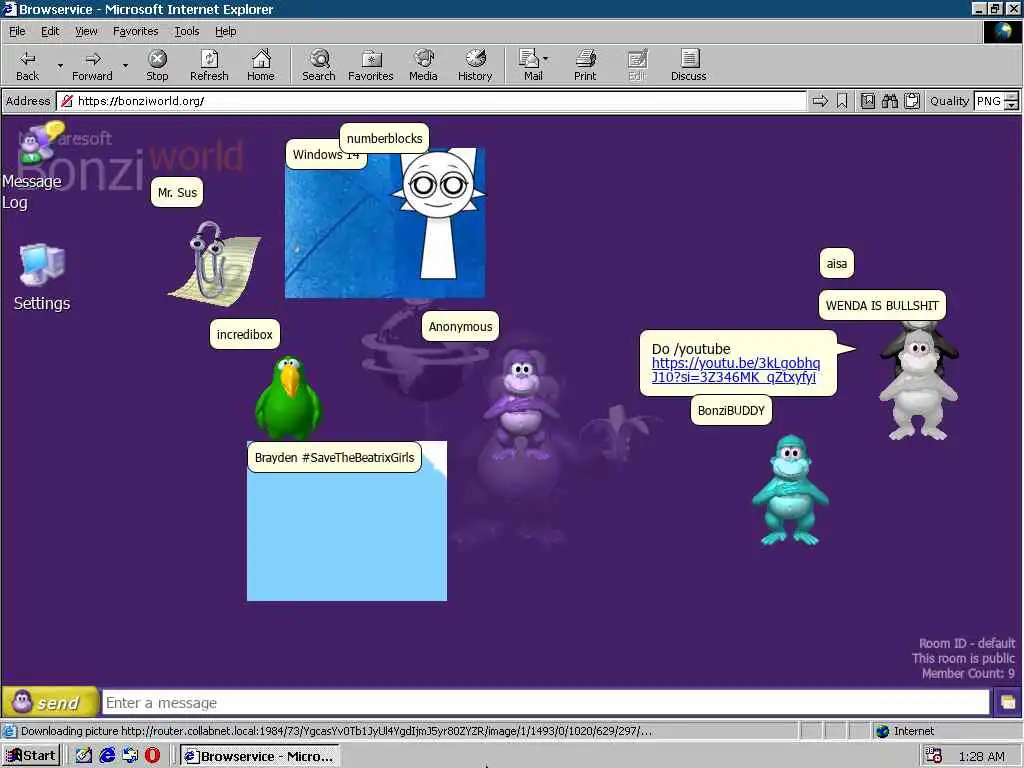Open the Tools menu
Screen dimensions: 1024x768
[x=186, y=31]
